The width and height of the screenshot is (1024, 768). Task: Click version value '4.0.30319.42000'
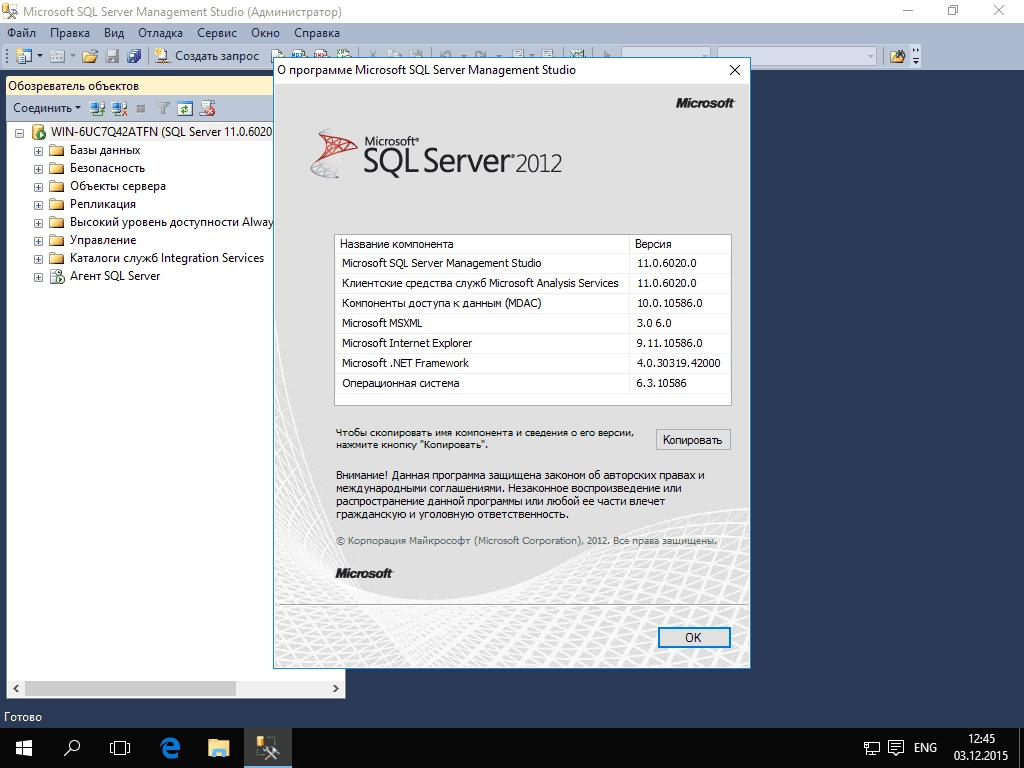(x=679, y=363)
